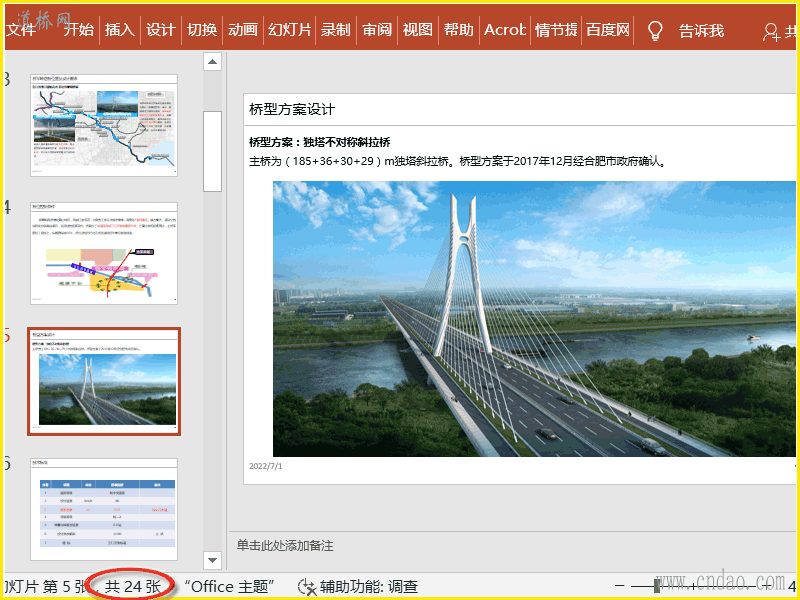Select slide 5 bridge thumbnail

tap(104, 381)
